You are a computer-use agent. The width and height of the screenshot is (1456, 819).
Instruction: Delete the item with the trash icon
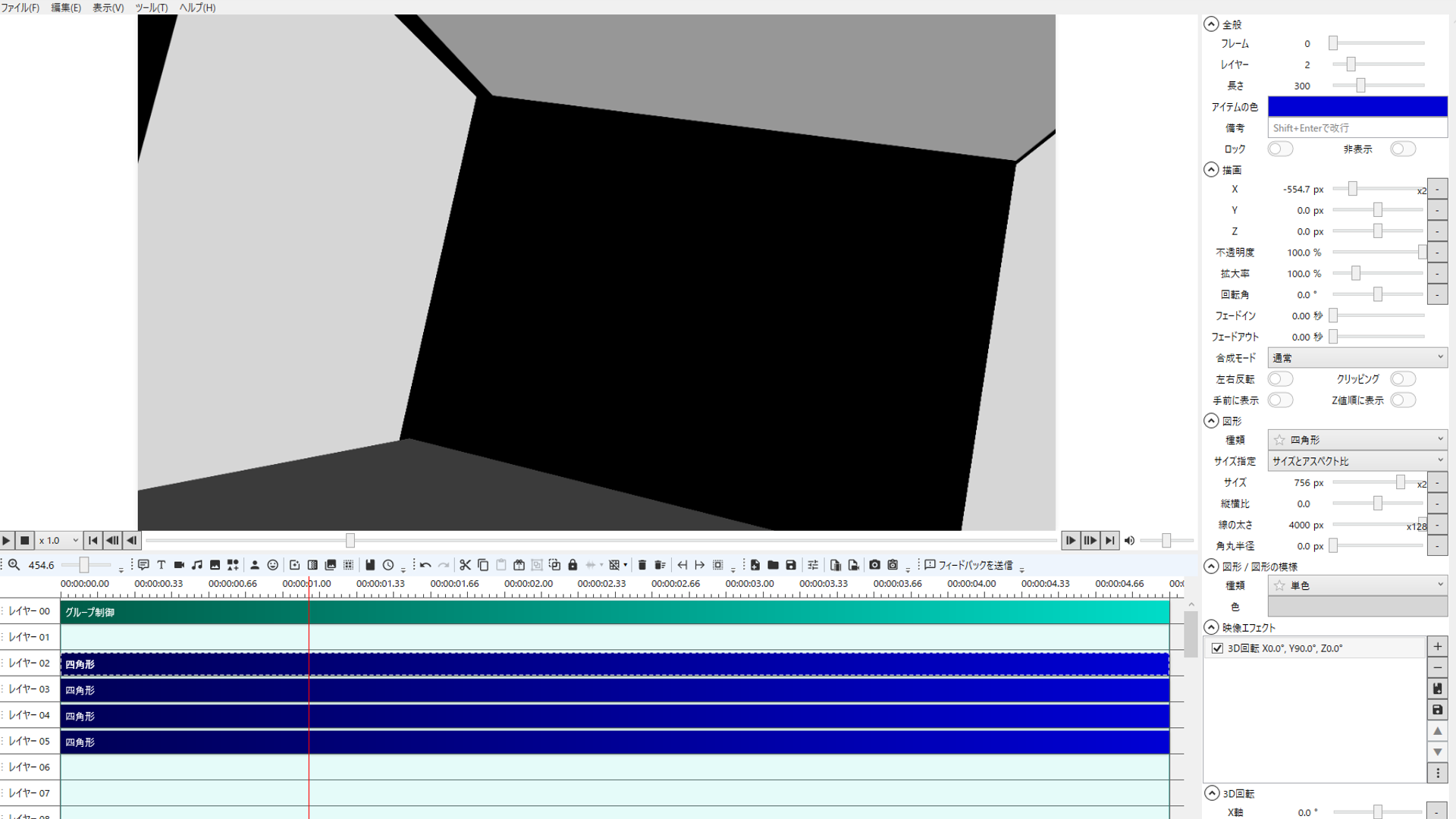[642, 565]
